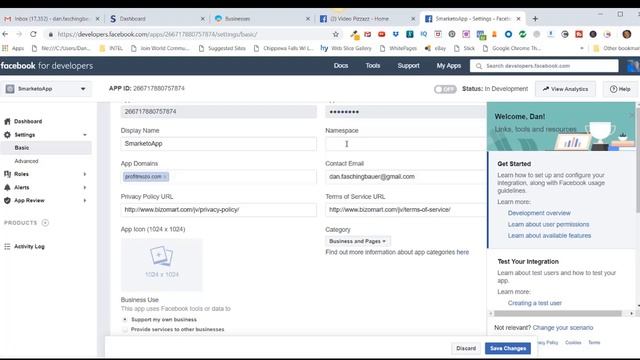Click the Roles icon in sidebar
The image size is (640, 360).
tap(7, 174)
